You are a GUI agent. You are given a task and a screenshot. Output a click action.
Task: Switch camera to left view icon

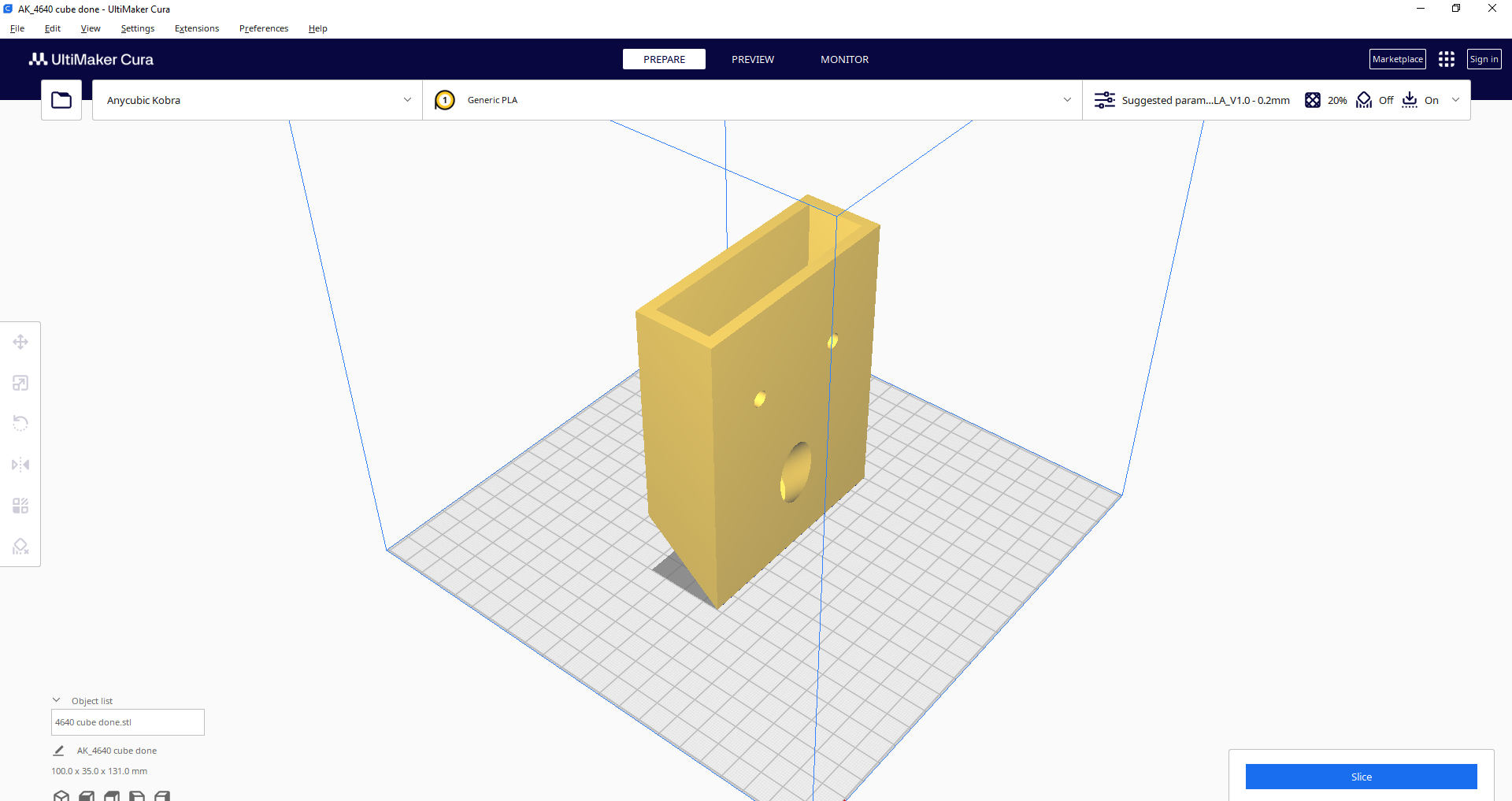(137, 795)
